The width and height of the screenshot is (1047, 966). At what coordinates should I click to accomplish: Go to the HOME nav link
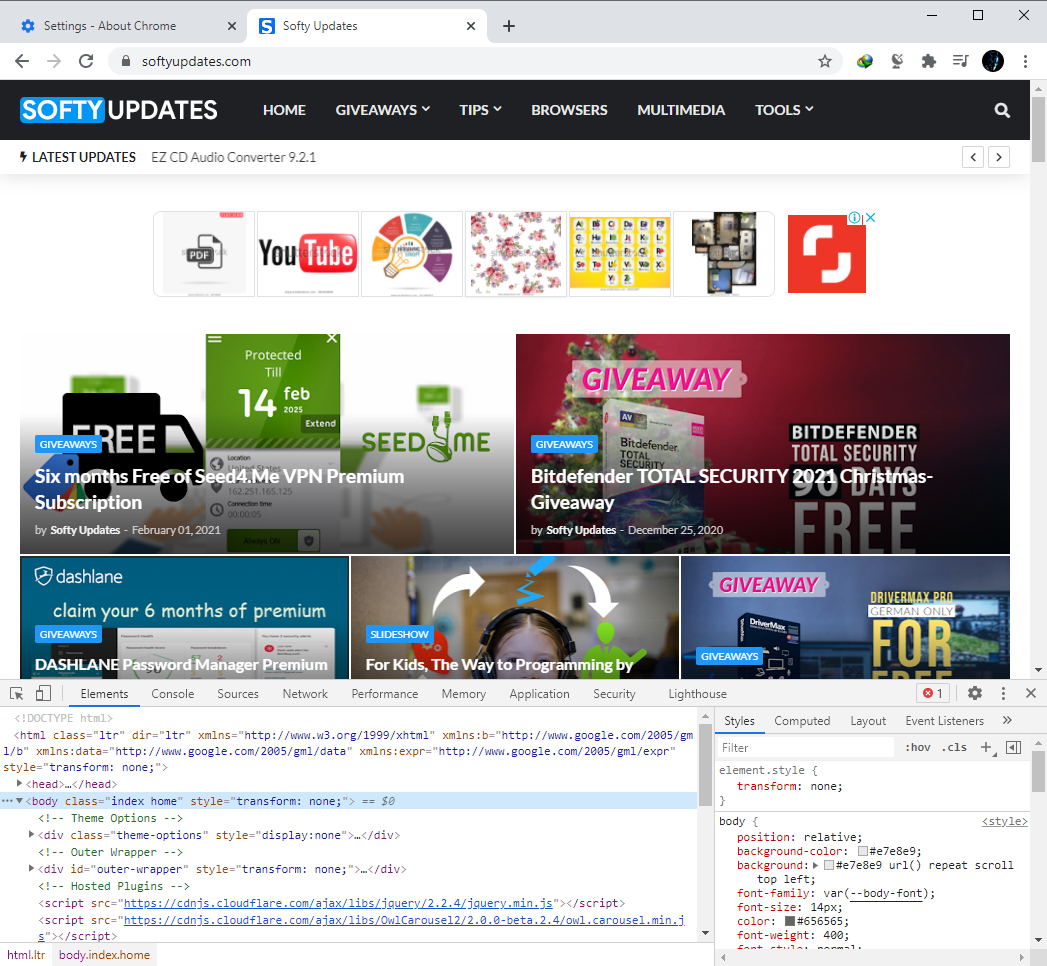284,110
